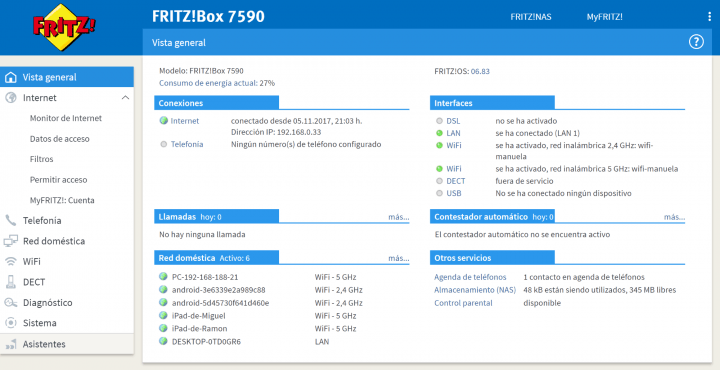Click the Red doméstica computers icon

coord(11,241)
